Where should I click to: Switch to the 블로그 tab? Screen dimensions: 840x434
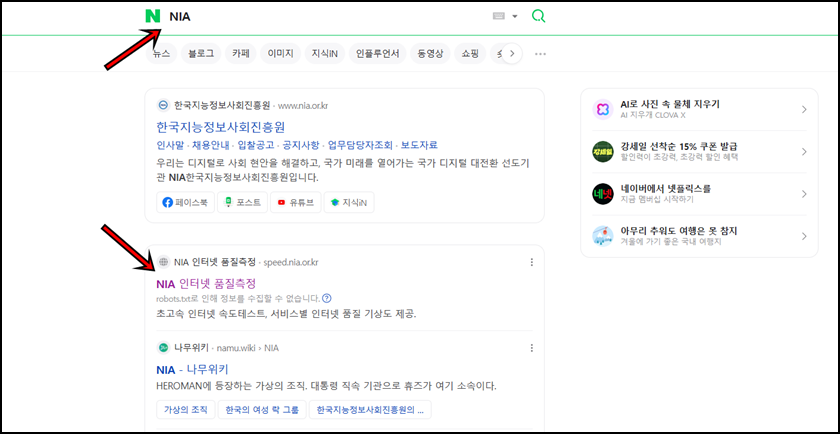tap(201, 54)
